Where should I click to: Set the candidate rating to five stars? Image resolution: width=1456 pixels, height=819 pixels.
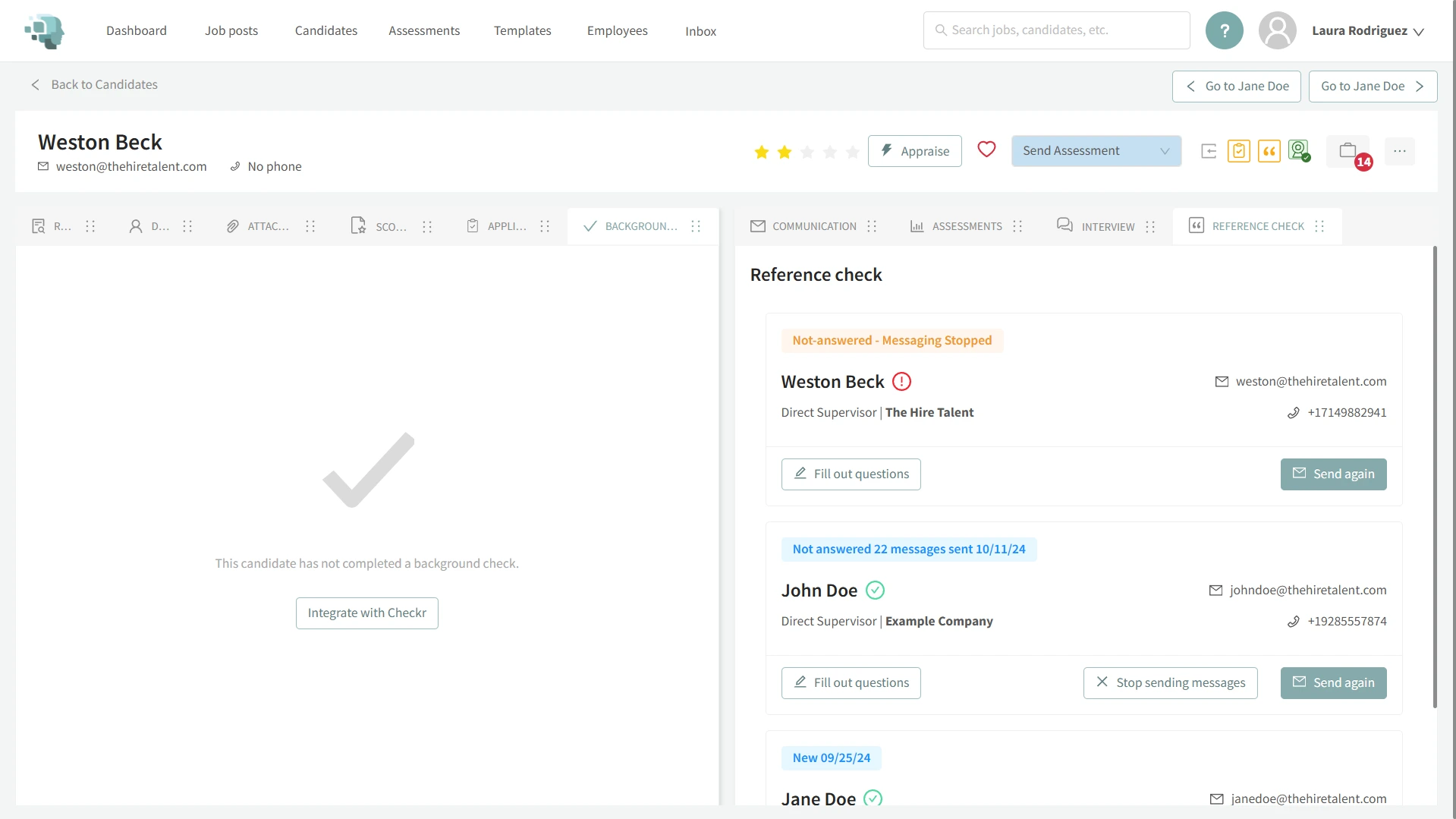pos(853,153)
